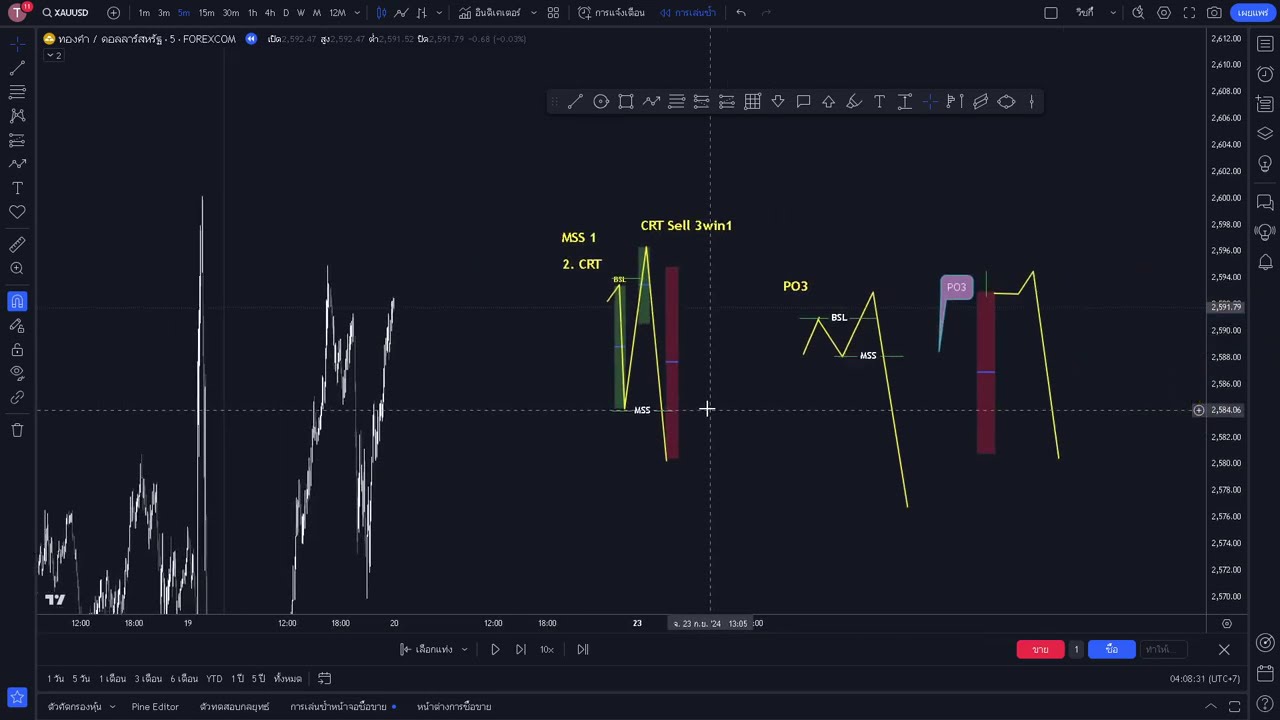1280x720 pixels.
Task: Open the layout setup square icon
Action: coord(1051,13)
